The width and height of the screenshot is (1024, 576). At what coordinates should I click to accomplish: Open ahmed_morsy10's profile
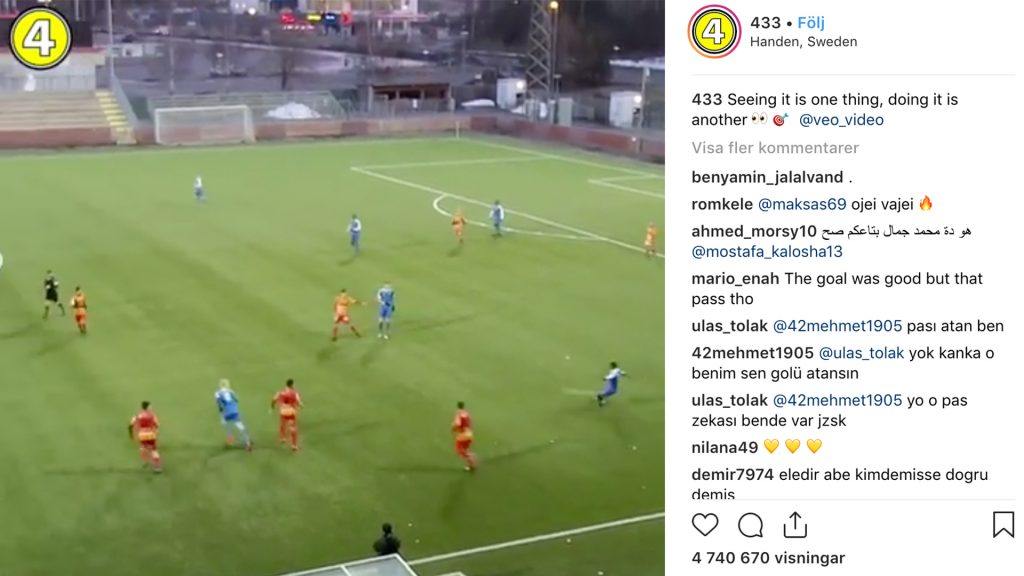754,231
